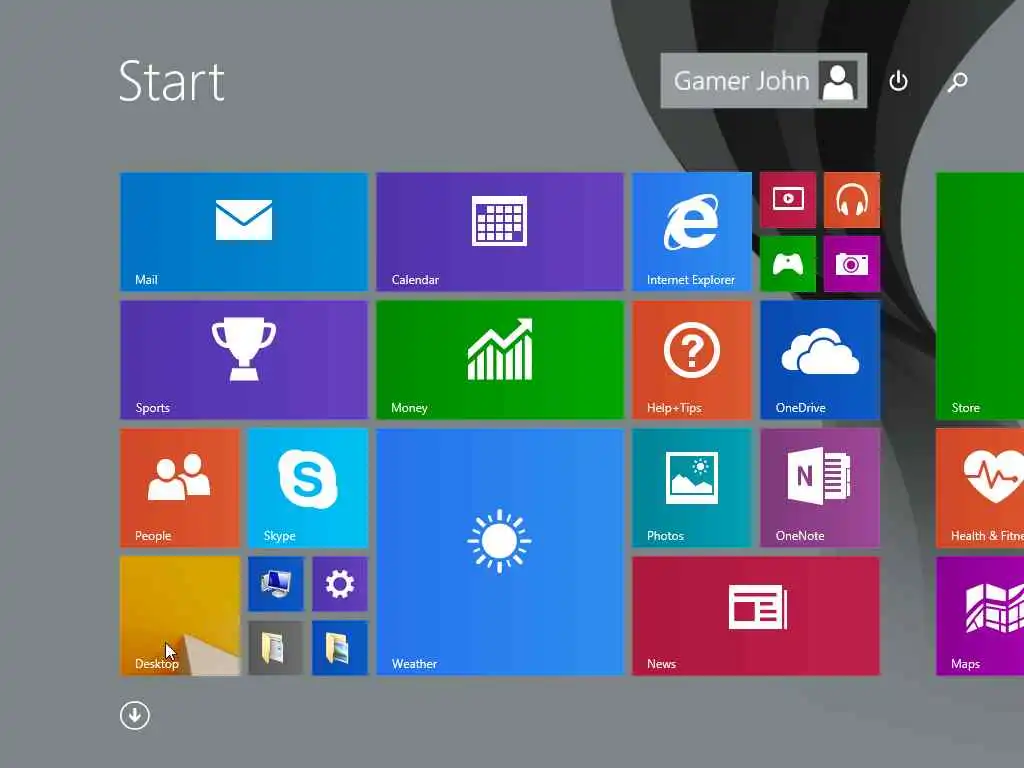Click the Search magnifier button

tap(957, 81)
